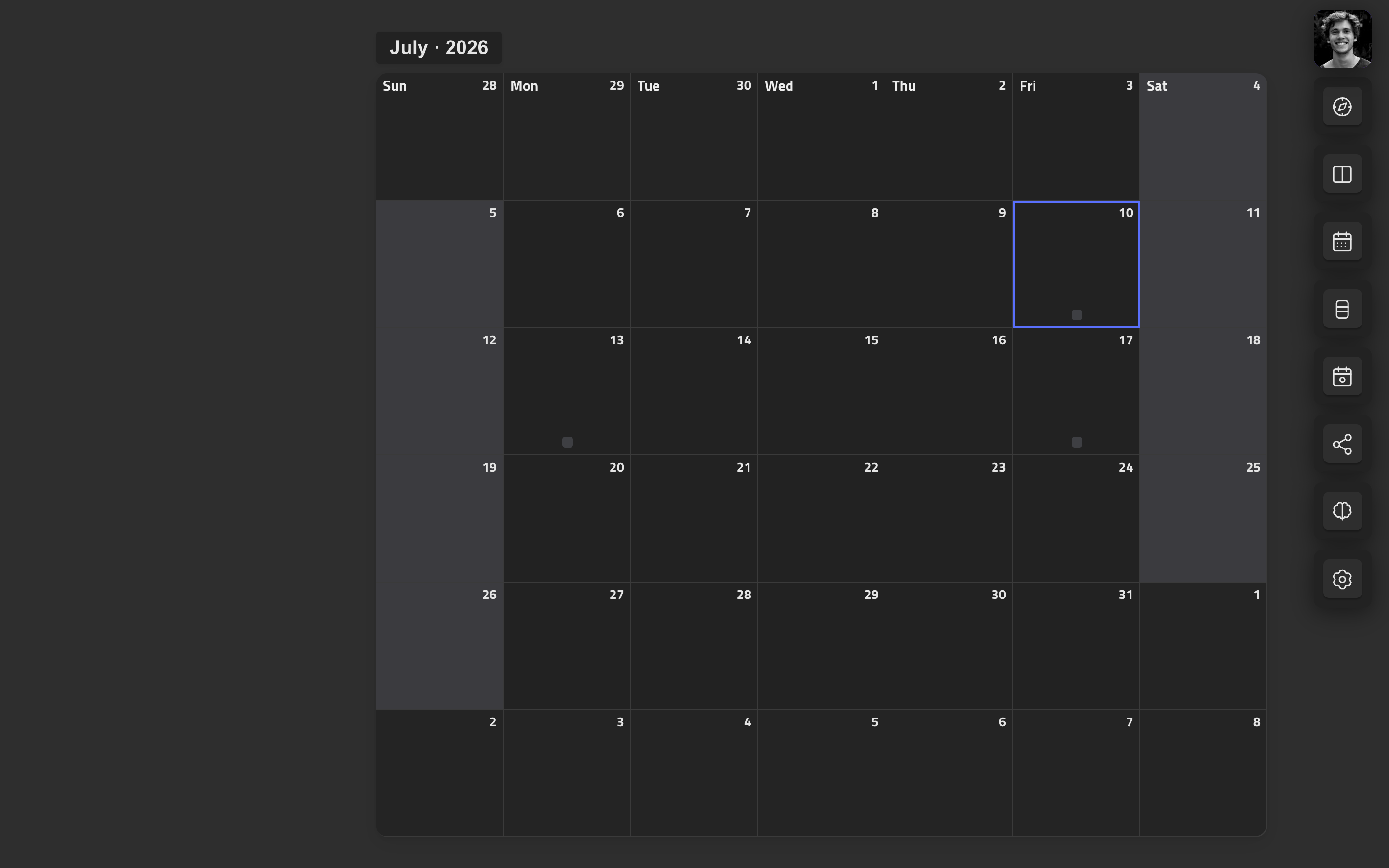Select Tuesday June 30 cell
Image resolution: width=1389 pixels, height=868 pixels.
pos(694,136)
